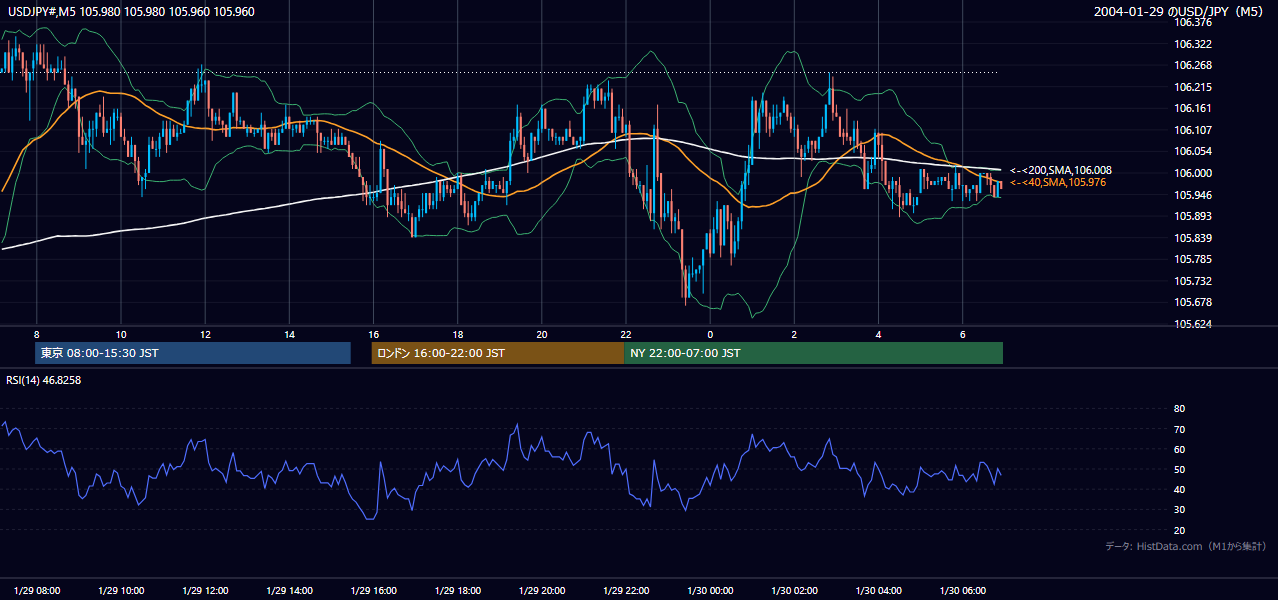This screenshot has width=1278, height=600.
Task: Click price level 106.215 on price axis
Action: (x=1192, y=87)
